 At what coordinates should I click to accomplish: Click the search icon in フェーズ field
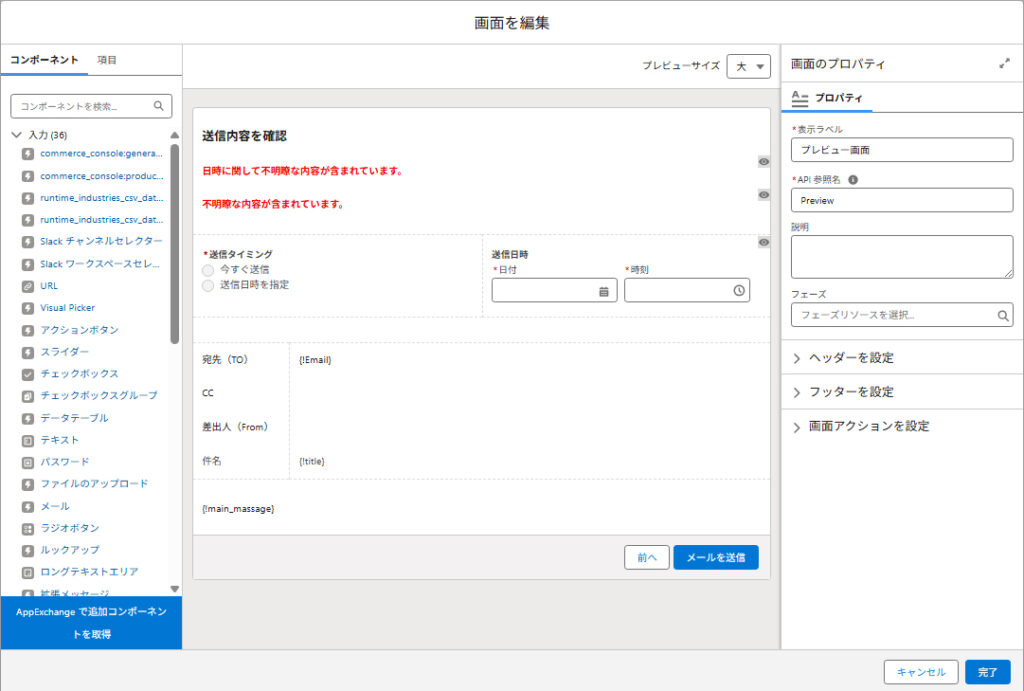(1003, 315)
